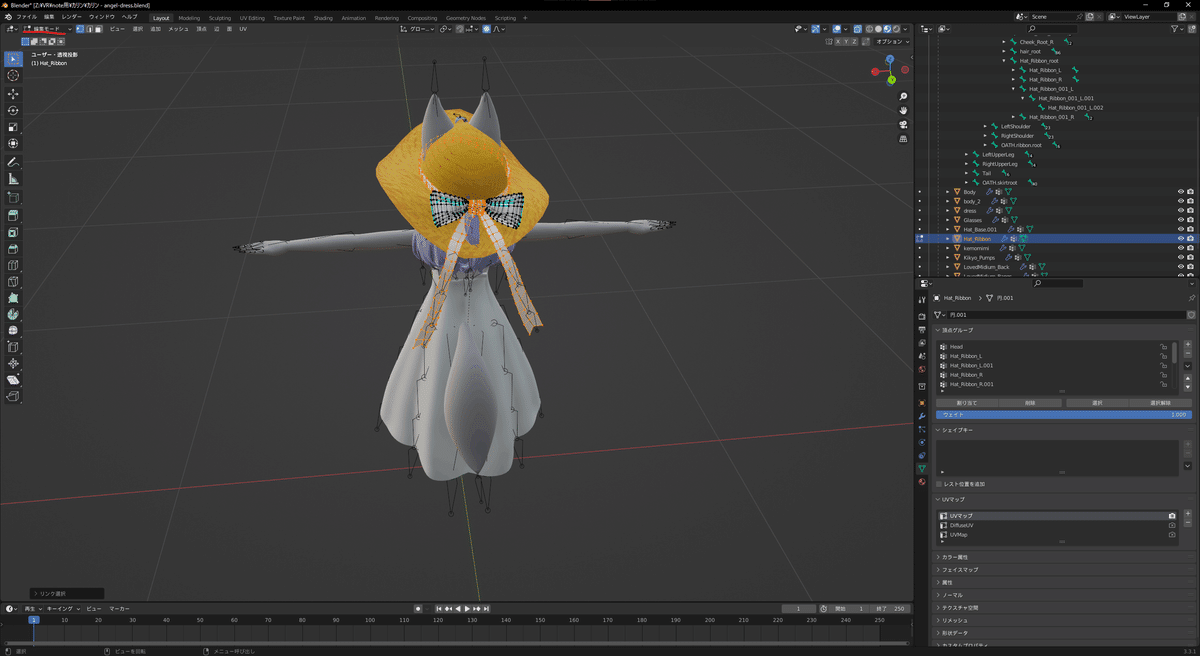Switch to the Shading workspace tab
The image size is (1200, 656).
point(323,17)
